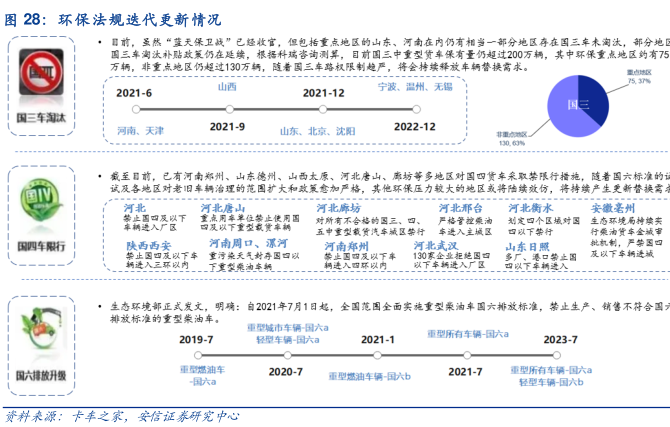Click the green 国IV 国四车限行 icon
Image resolution: width=670 pixels, height=427 pixels.
coord(39,196)
